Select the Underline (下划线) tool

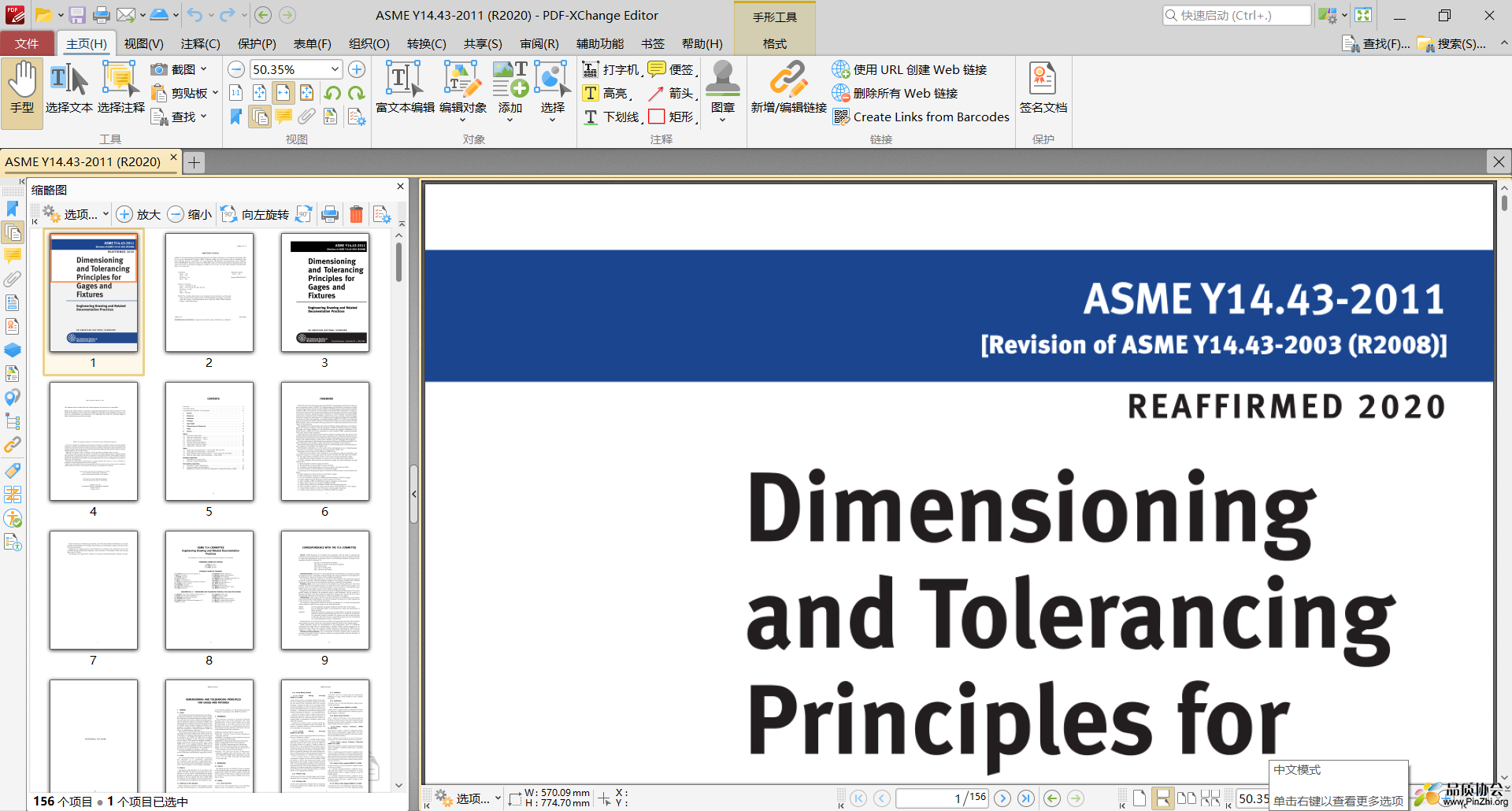[x=613, y=117]
